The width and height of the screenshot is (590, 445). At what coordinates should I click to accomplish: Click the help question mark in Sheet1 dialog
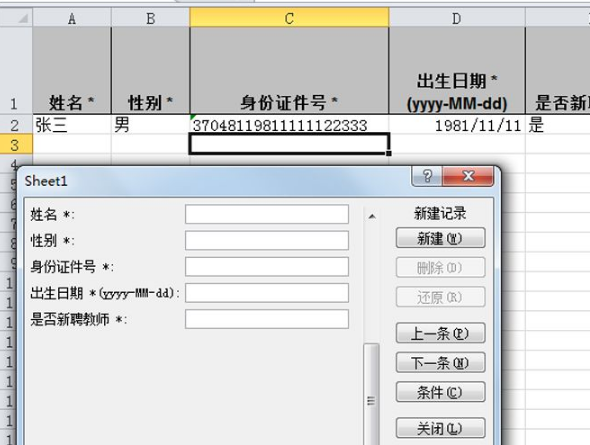tap(427, 176)
